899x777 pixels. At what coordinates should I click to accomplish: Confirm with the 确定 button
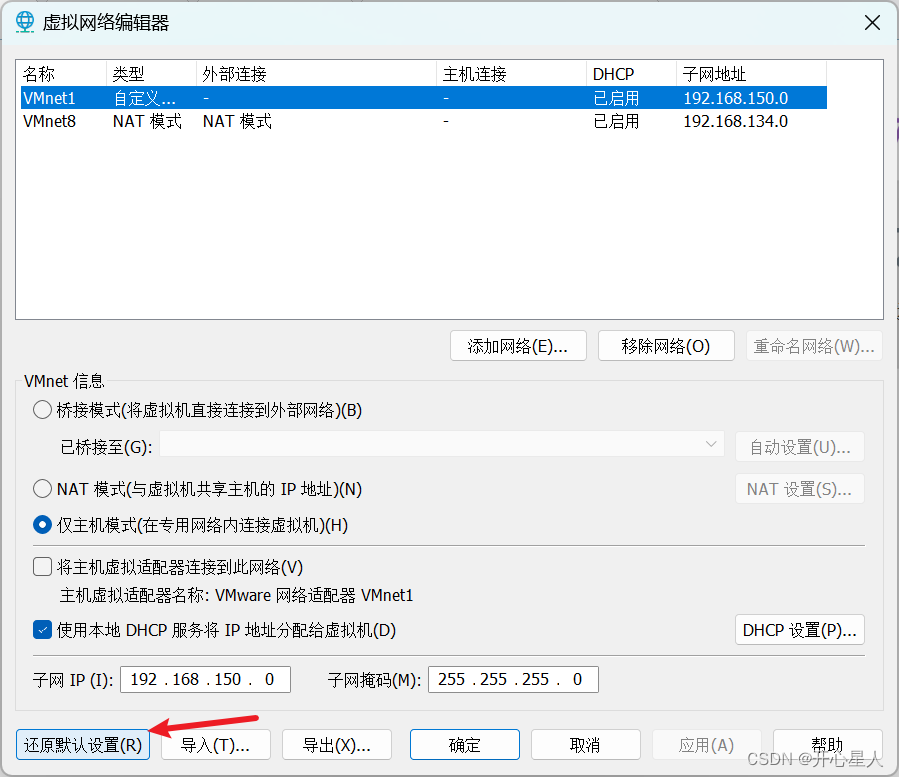click(465, 745)
